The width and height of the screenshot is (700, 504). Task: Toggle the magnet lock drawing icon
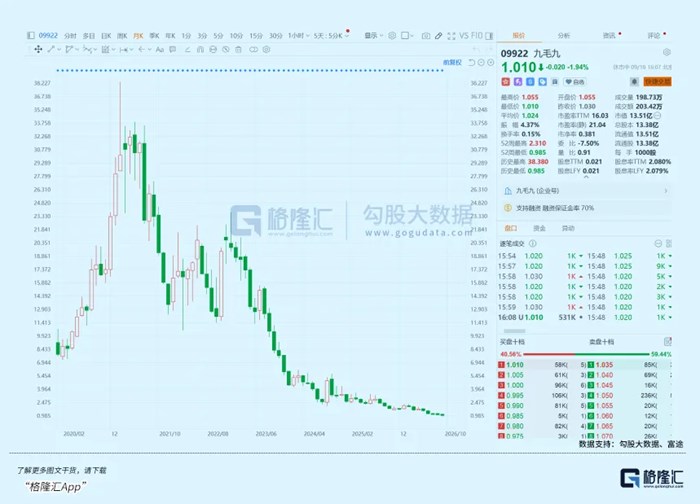coord(200,50)
